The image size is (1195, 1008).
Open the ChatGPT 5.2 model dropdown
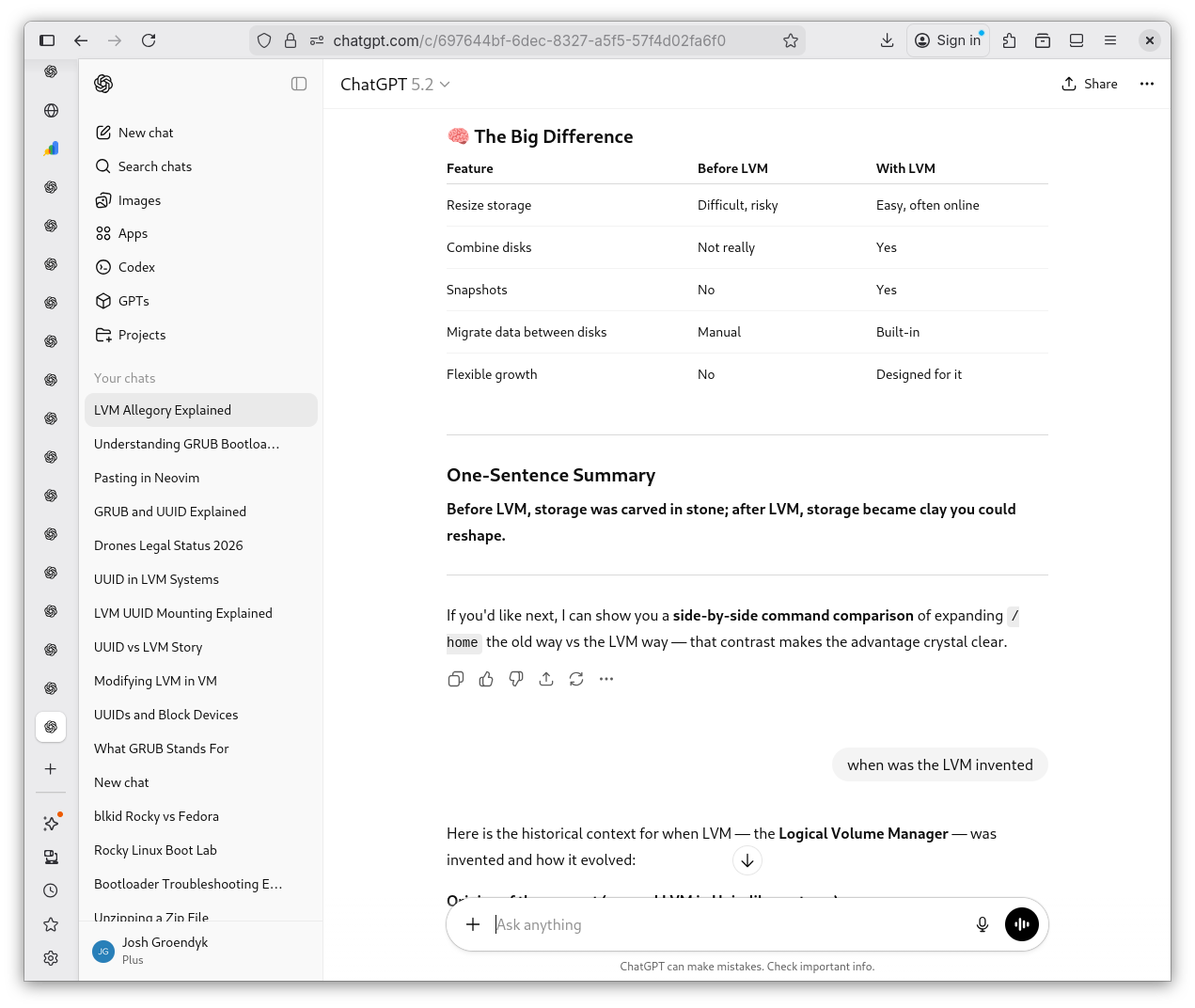(x=395, y=85)
